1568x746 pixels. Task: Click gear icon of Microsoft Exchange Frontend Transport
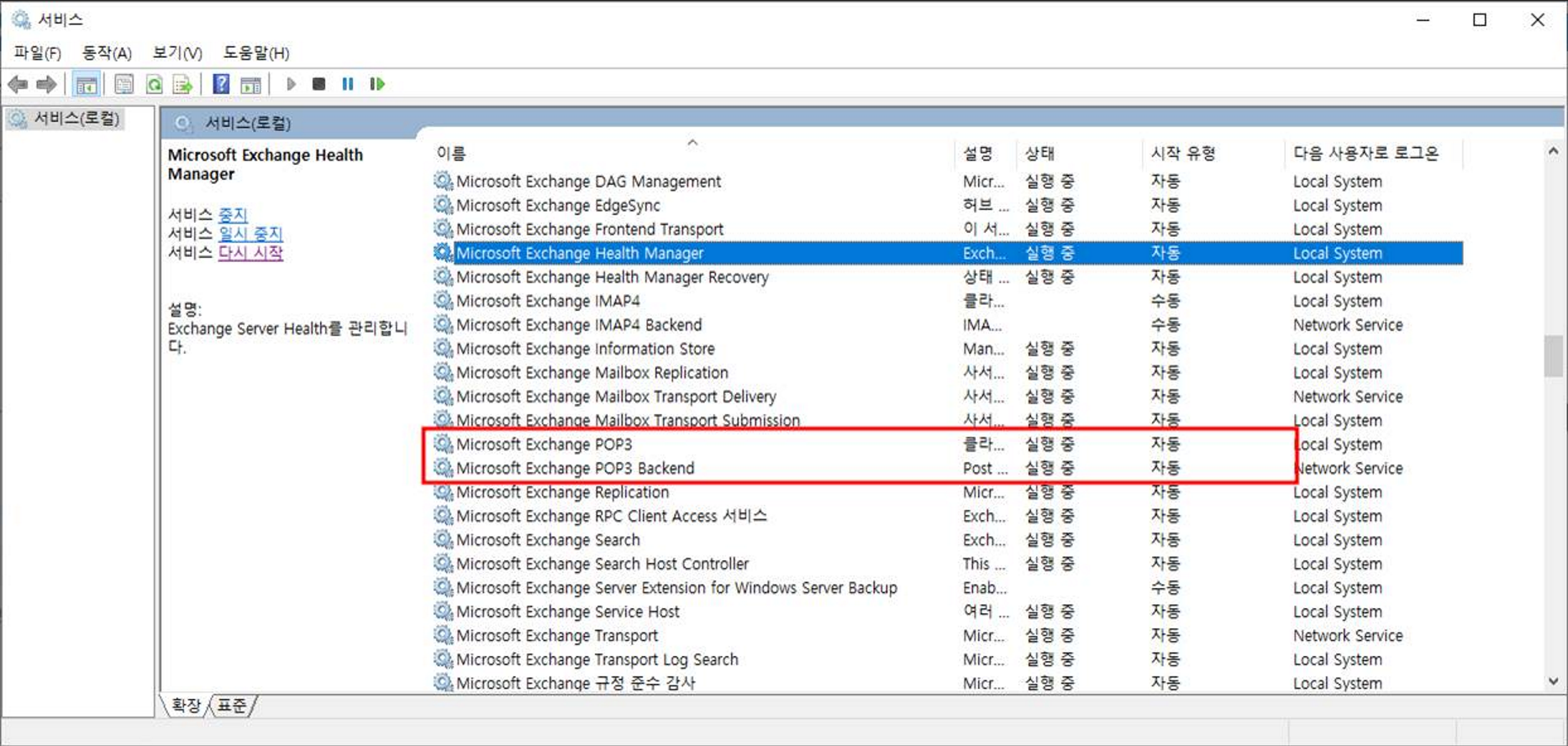[443, 229]
